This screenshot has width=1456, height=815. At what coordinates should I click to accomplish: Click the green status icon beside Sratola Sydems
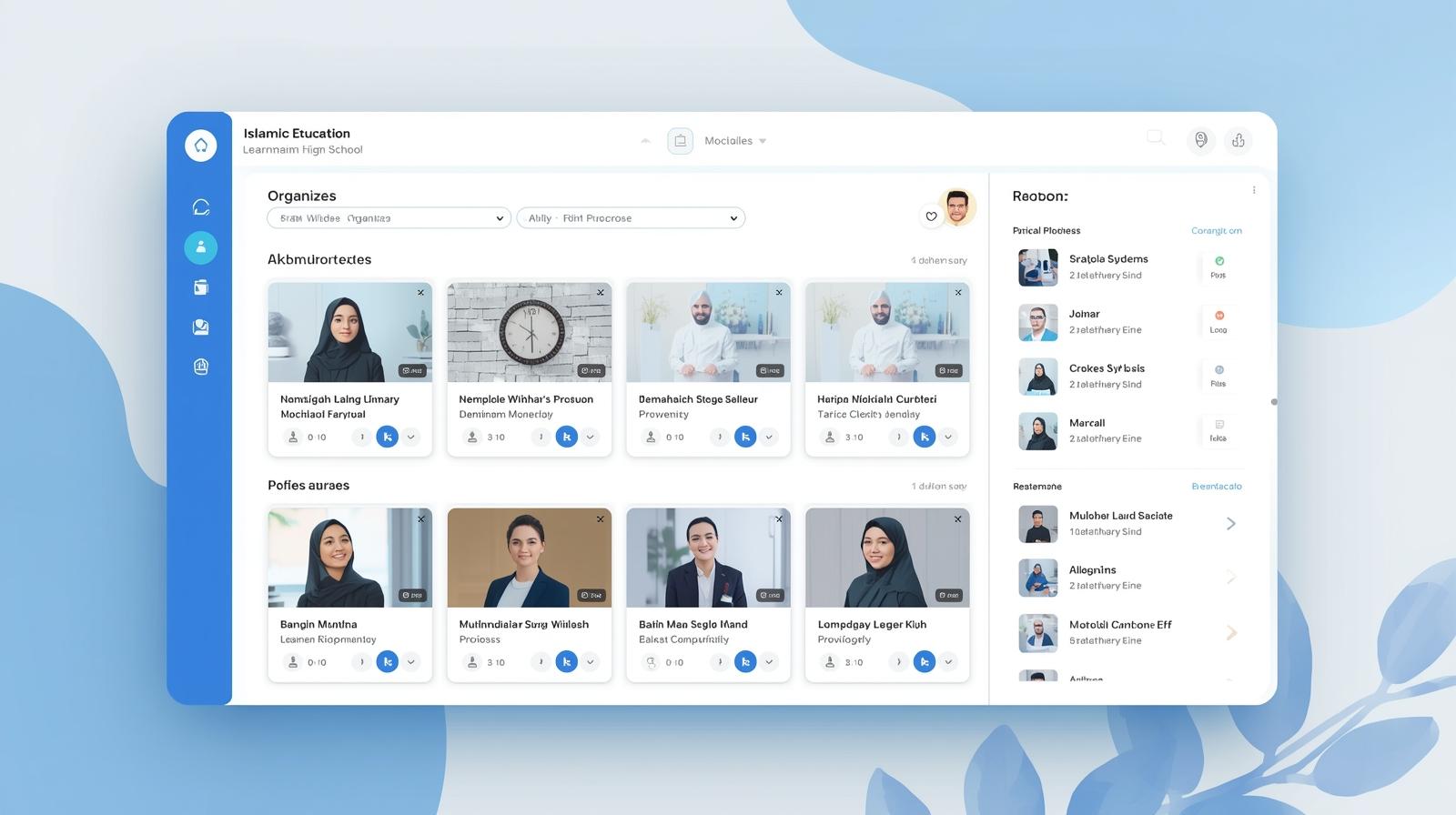tap(1219, 261)
